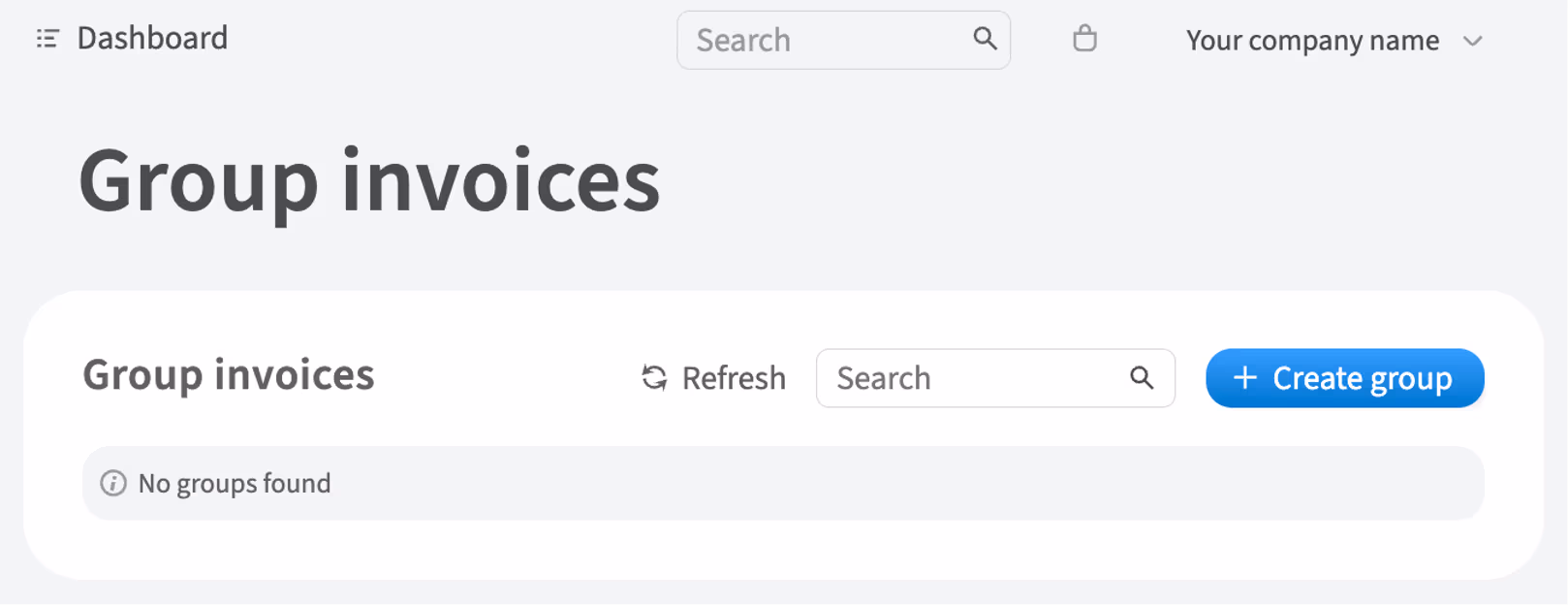Click the info icon before No groups found

point(113,483)
